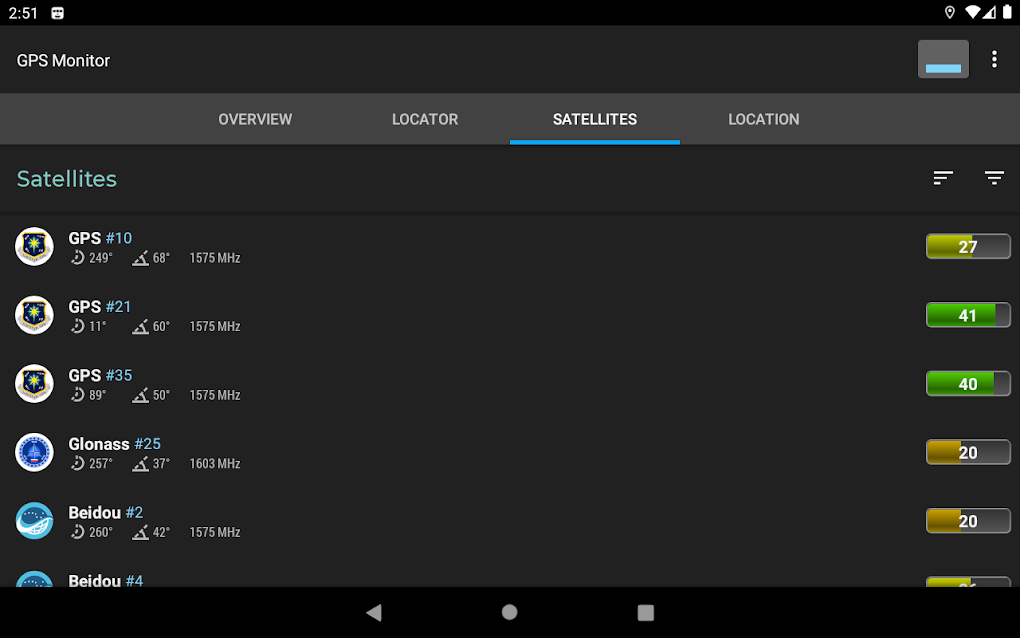Open the filter satellites icon

994,177
